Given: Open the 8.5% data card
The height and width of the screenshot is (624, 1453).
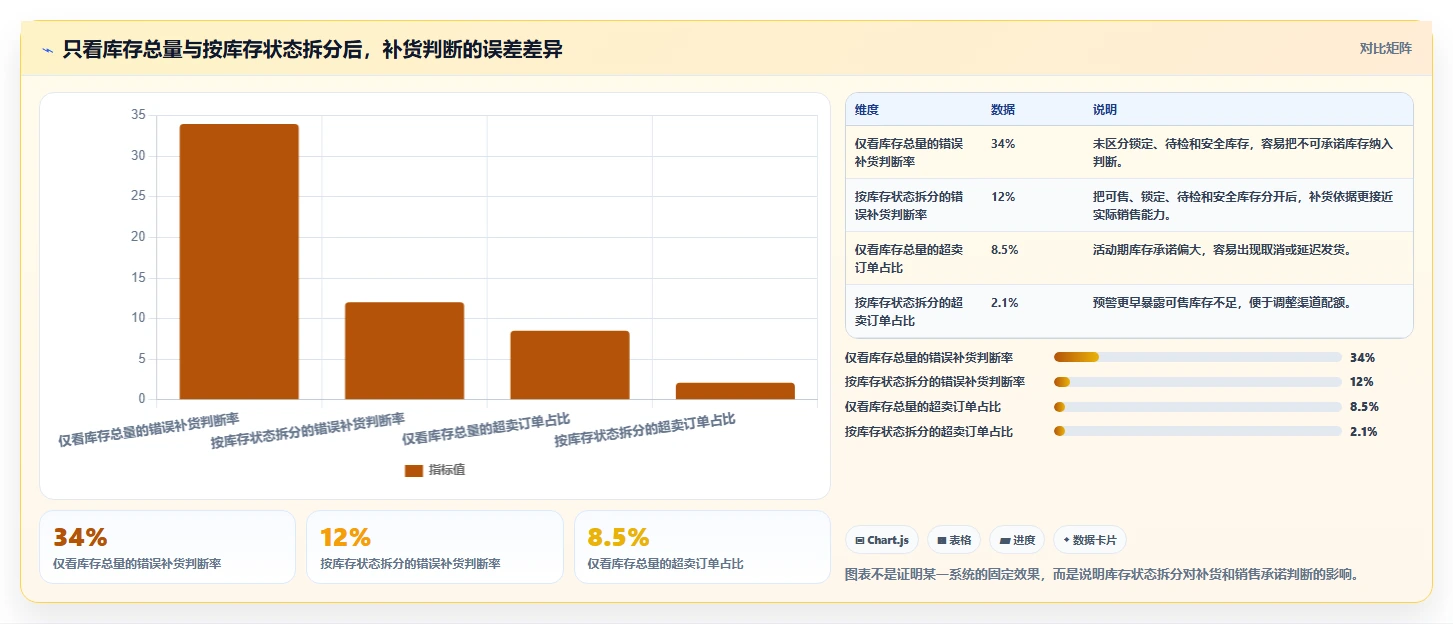Looking at the screenshot, I should coord(702,547).
